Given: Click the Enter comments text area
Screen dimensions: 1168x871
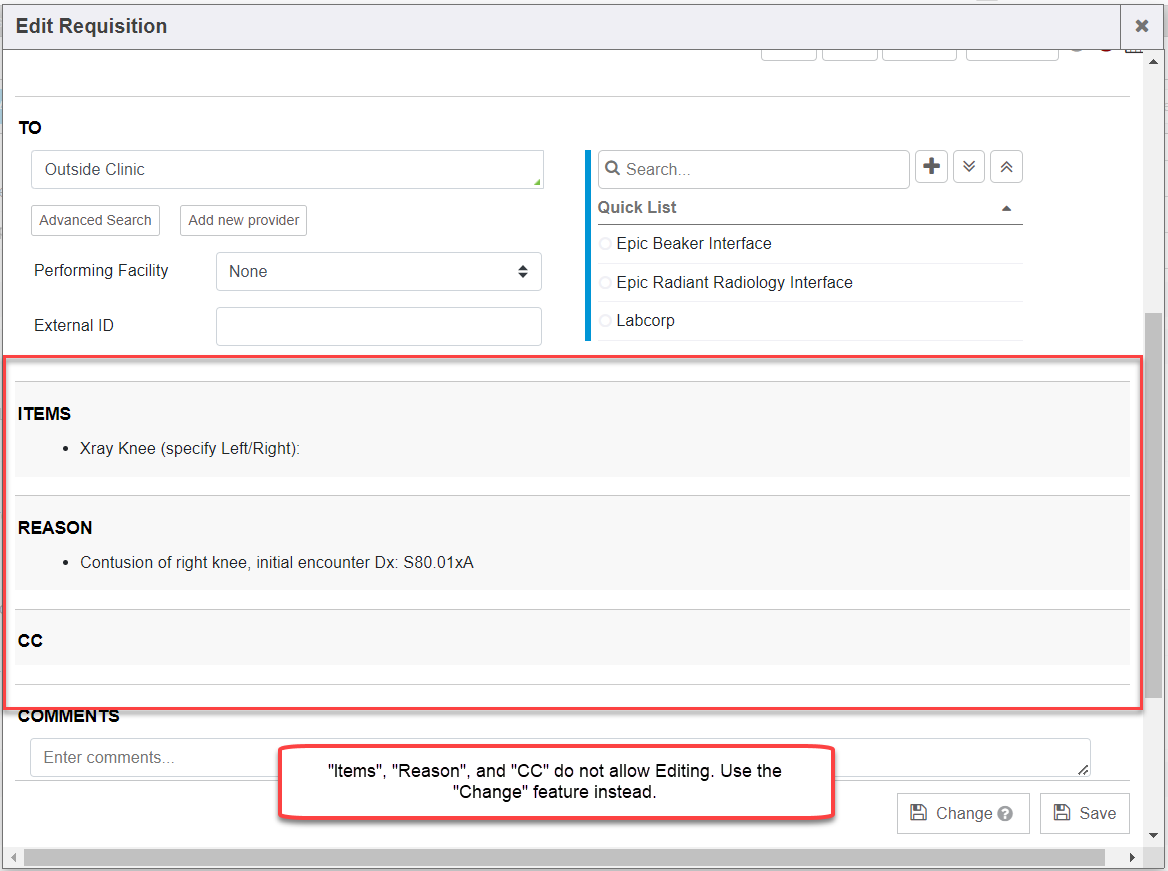Looking at the screenshot, I should 560,758.
